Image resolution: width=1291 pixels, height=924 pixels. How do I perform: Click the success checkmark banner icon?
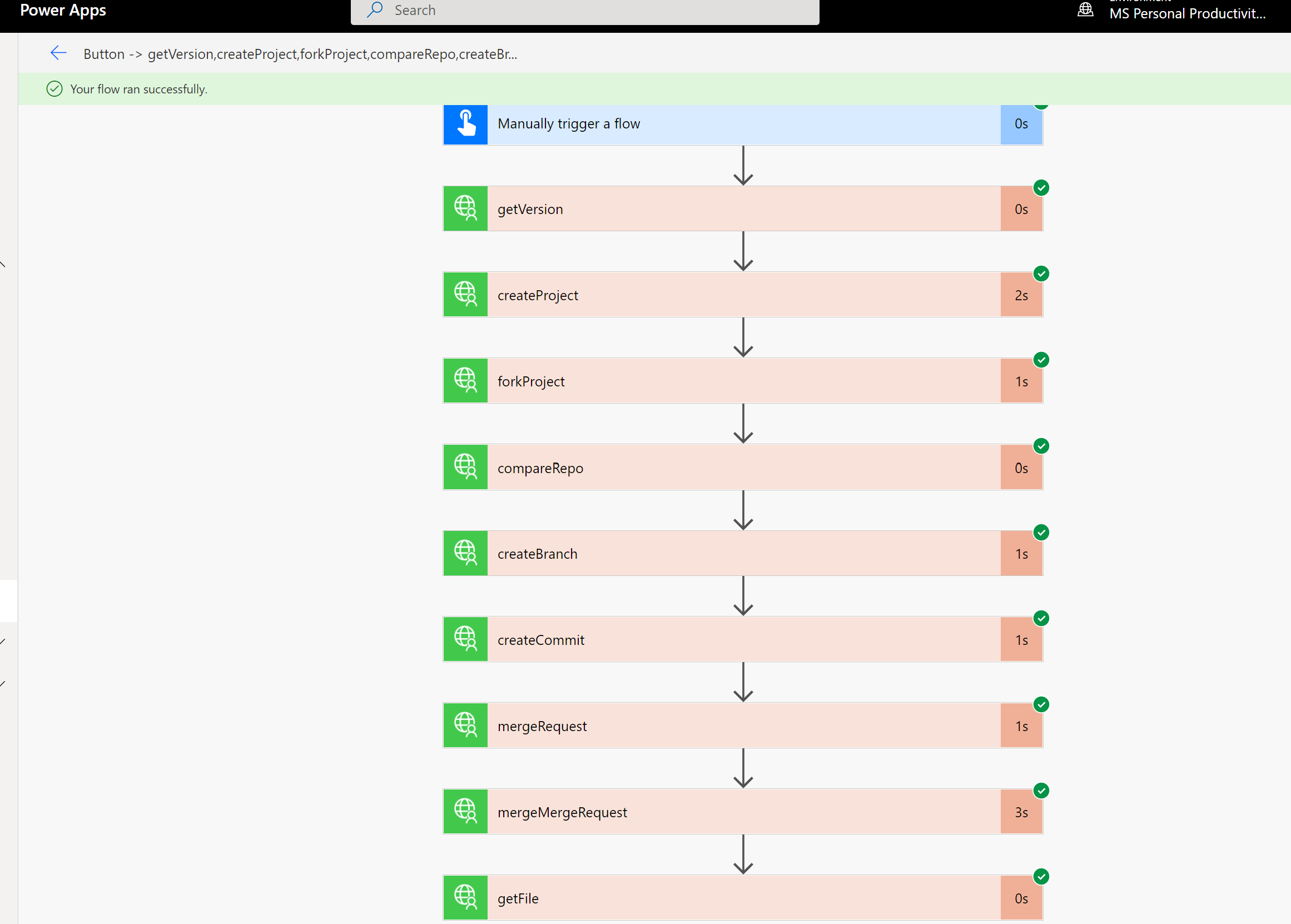point(54,89)
